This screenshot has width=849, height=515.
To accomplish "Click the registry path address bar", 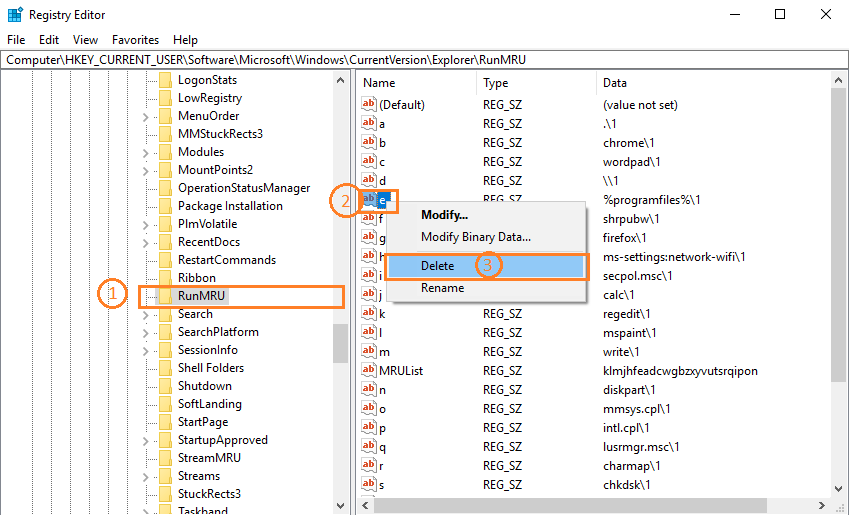I will point(424,60).
